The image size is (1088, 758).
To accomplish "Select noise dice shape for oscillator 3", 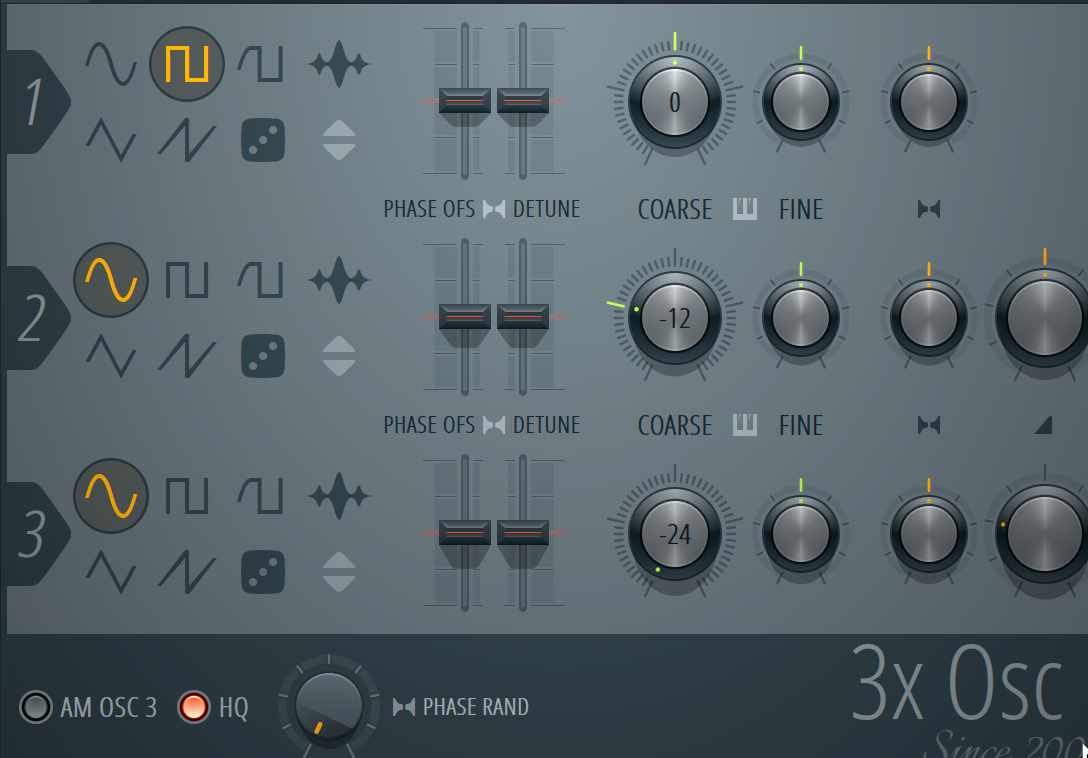I will 263,572.
